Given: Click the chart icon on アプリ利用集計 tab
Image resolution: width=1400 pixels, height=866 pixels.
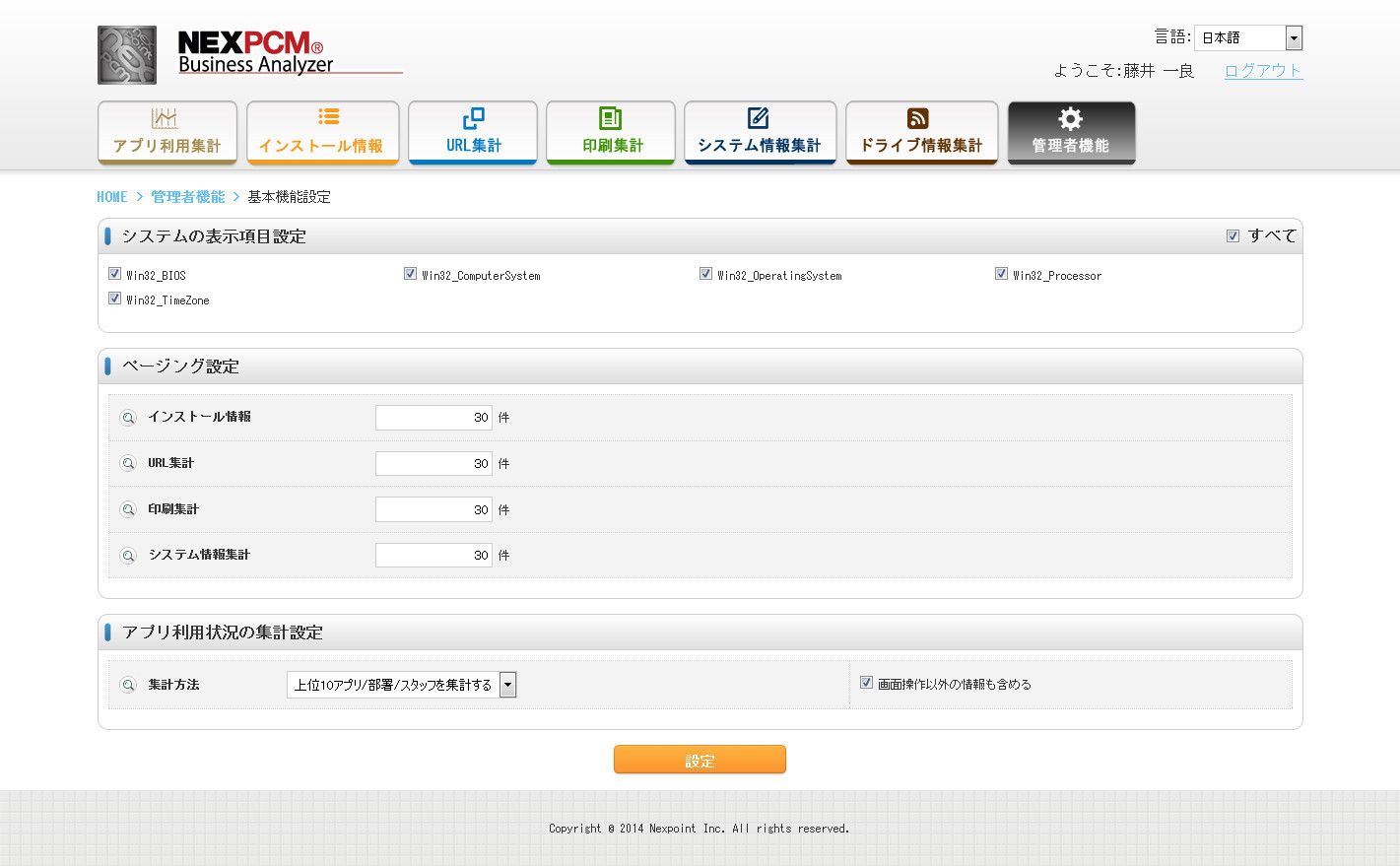Looking at the screenshot, I should pos(165,118).
